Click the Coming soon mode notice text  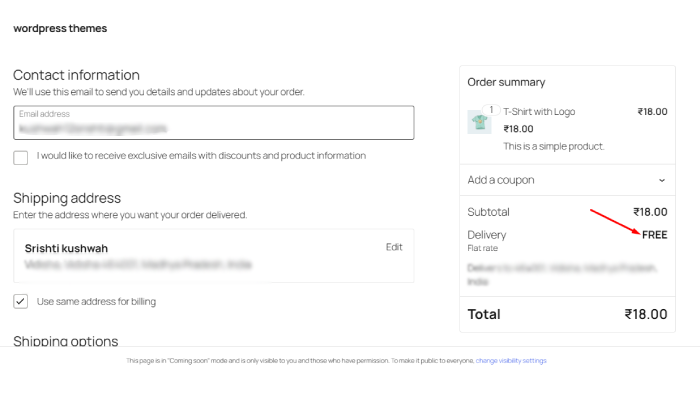pos(300,360)
